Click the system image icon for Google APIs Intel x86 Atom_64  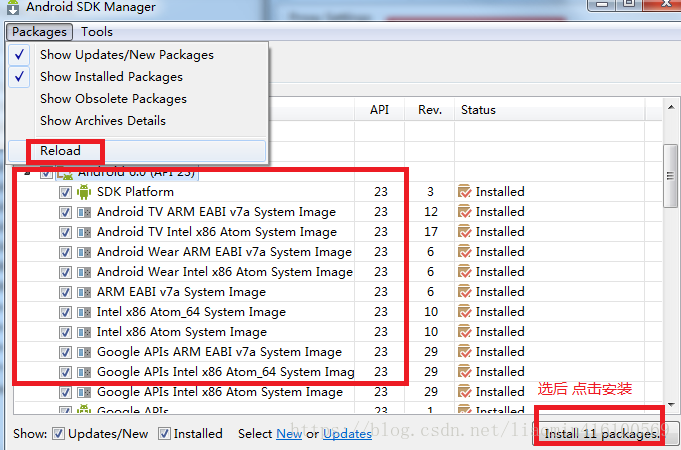tap(84, 372)
